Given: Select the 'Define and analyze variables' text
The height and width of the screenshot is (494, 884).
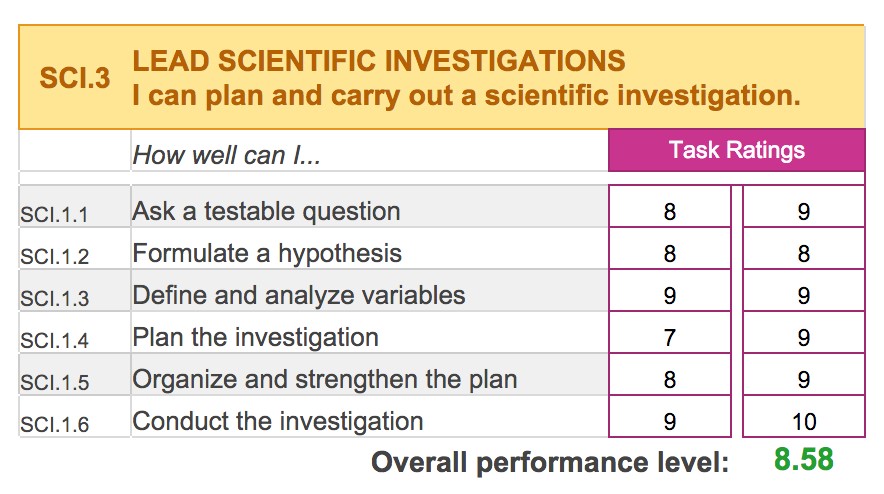Looking at the screenshot, I should tap(299, 295).
